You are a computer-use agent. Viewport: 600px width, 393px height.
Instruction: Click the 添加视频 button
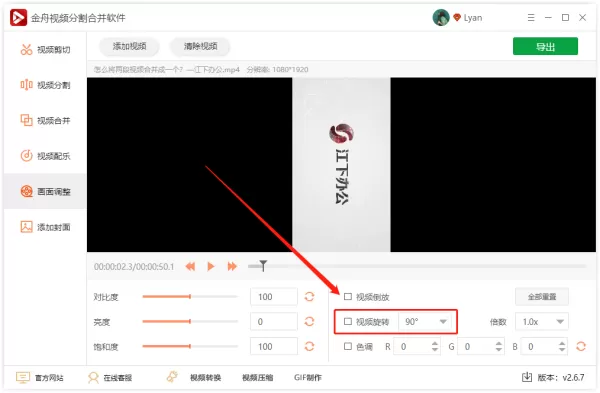[x=129, y=46]
